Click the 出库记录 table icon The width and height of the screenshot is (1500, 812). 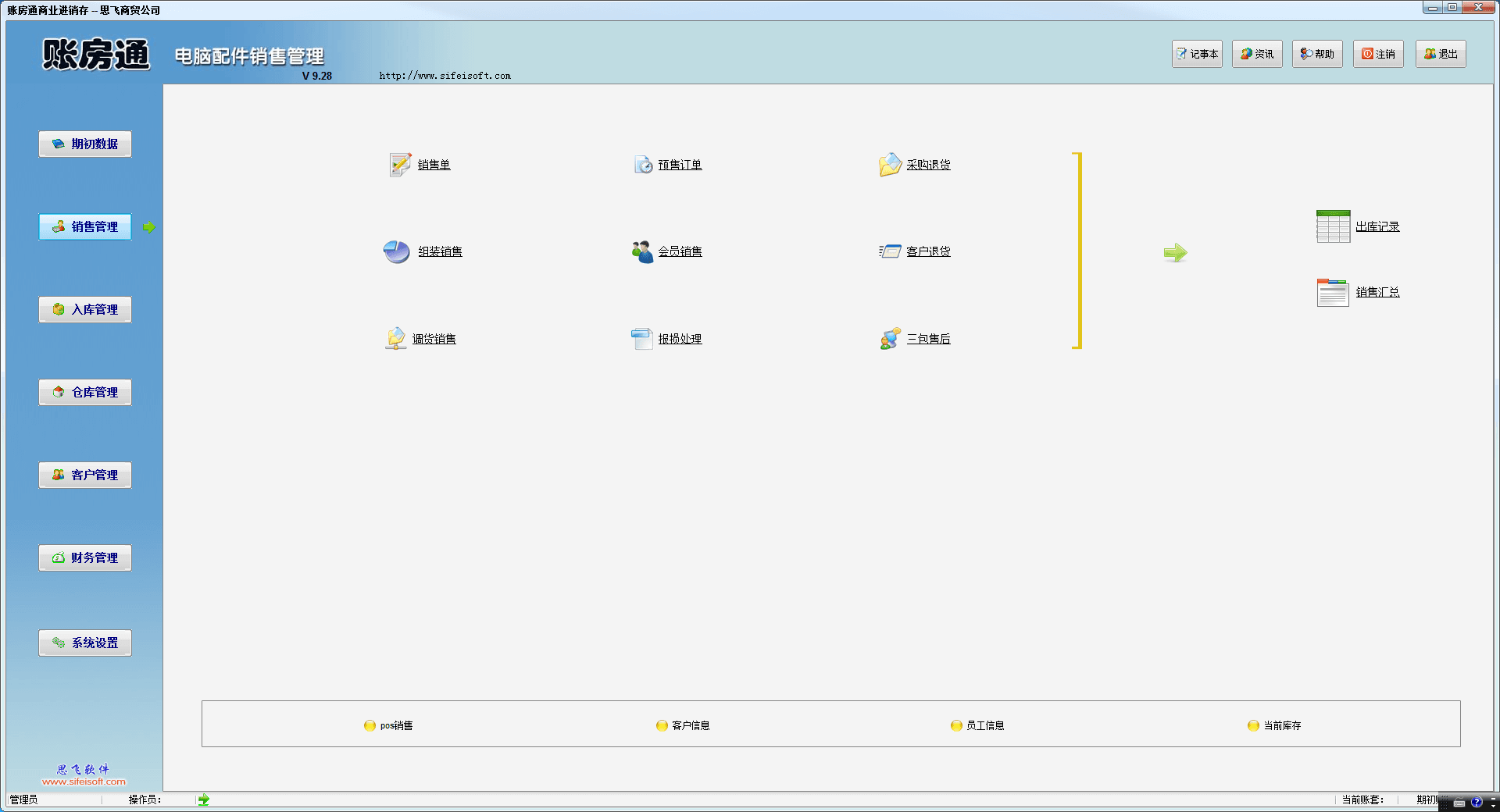(x=1333, y=226)
